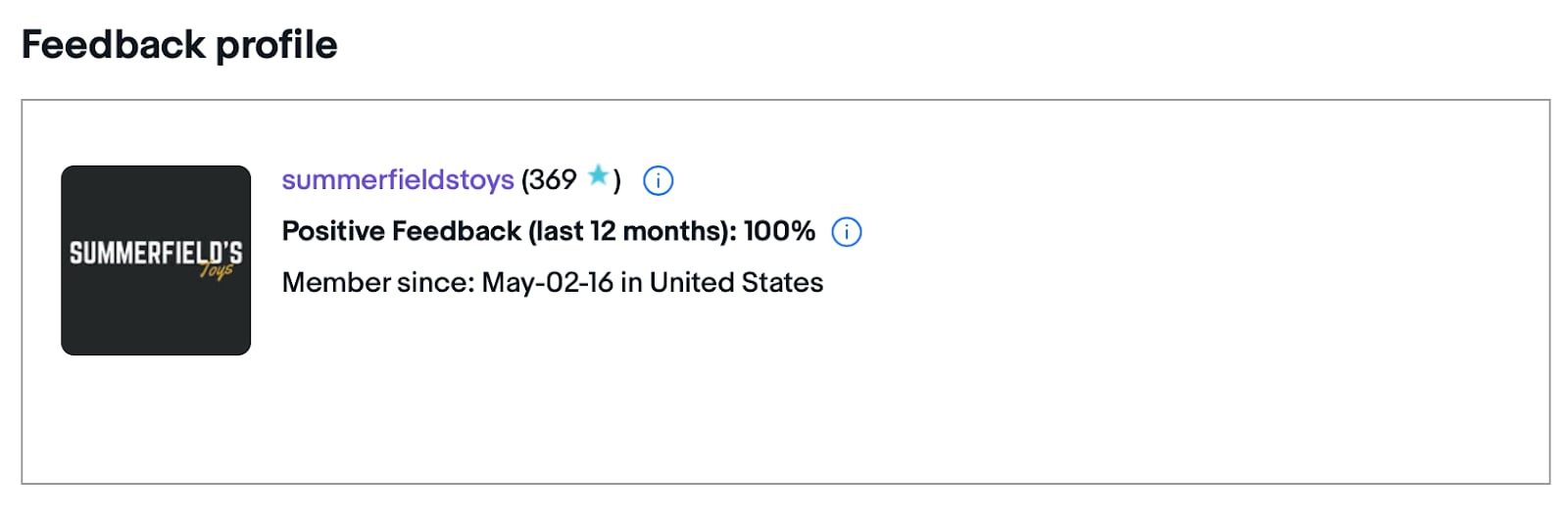
Task: Click the 369 feedback score number
Action: click(x=554, y=180)
